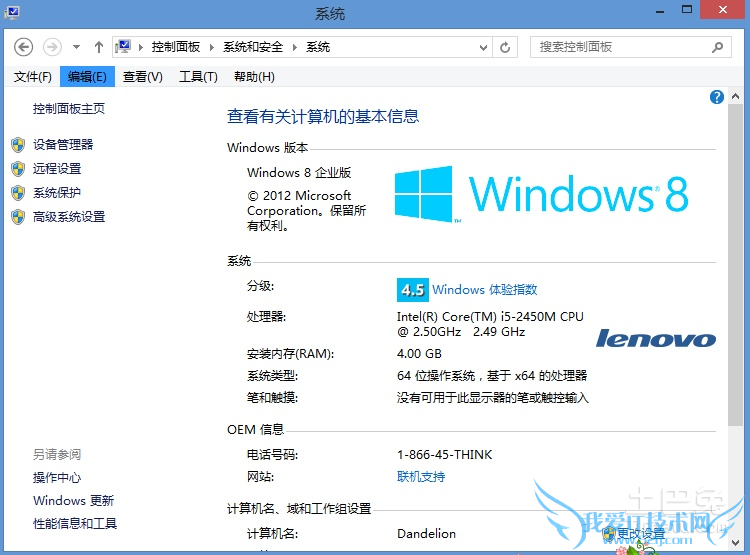Image resolution: width=750 pixels, height=555 pixels.
Task: Click the computer icon in address bar
Action: point(123,47)
